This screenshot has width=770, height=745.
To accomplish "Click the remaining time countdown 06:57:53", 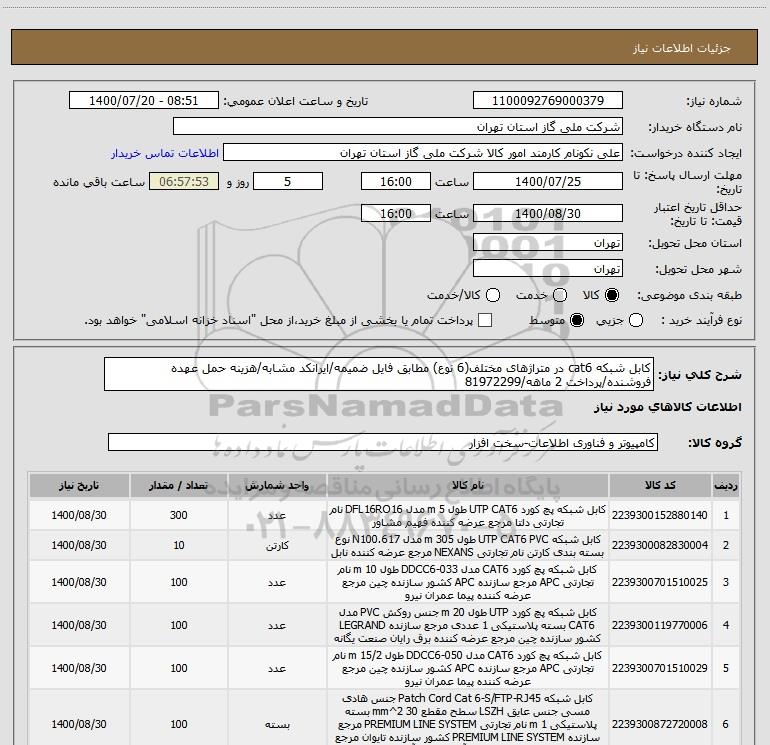I will click(184, 181).
